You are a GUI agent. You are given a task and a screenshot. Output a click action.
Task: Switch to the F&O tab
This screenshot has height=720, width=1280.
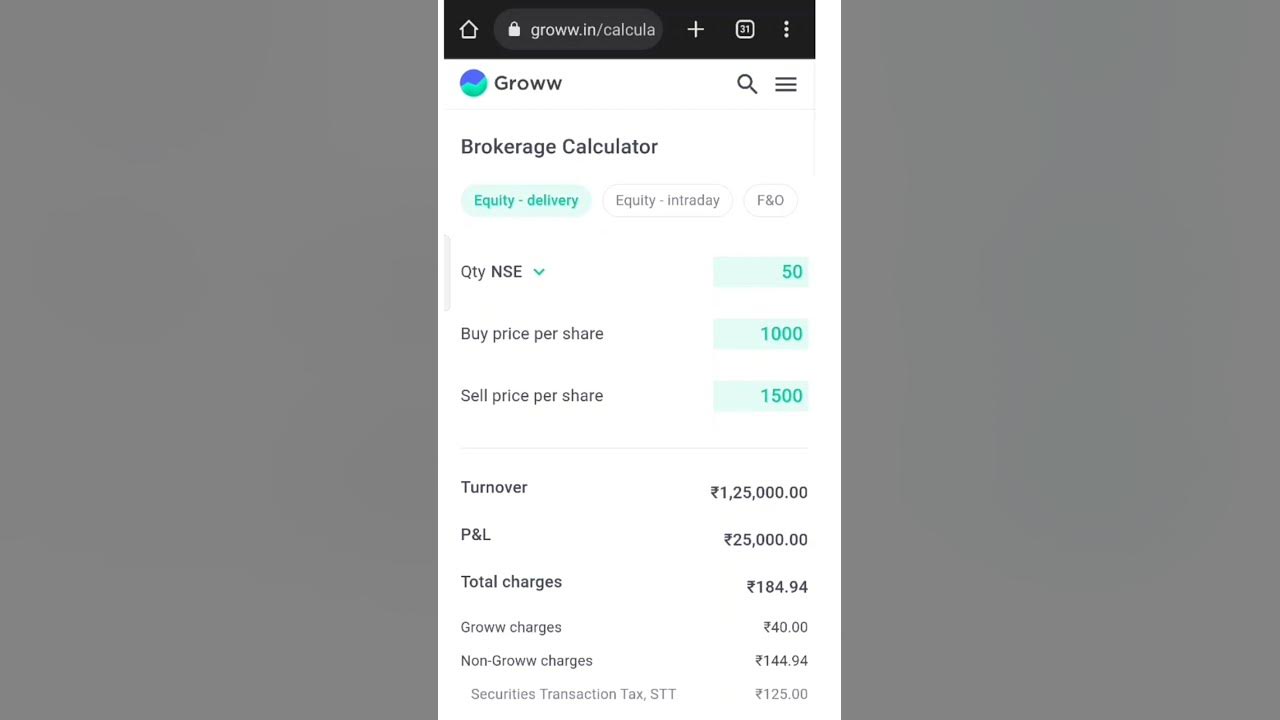pyautogui.click(x=770, y=200)
